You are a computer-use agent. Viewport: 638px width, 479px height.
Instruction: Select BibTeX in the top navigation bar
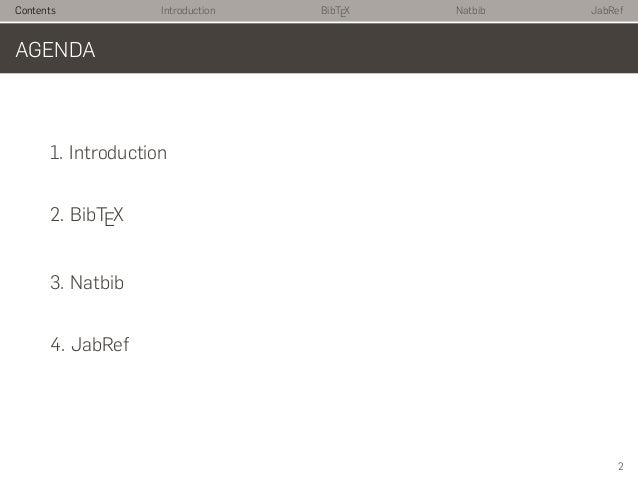pos(335,11)
